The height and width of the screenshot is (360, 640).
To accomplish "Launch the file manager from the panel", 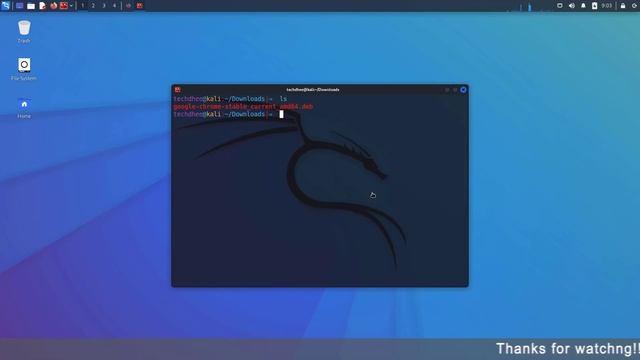I will click(31, 6).
